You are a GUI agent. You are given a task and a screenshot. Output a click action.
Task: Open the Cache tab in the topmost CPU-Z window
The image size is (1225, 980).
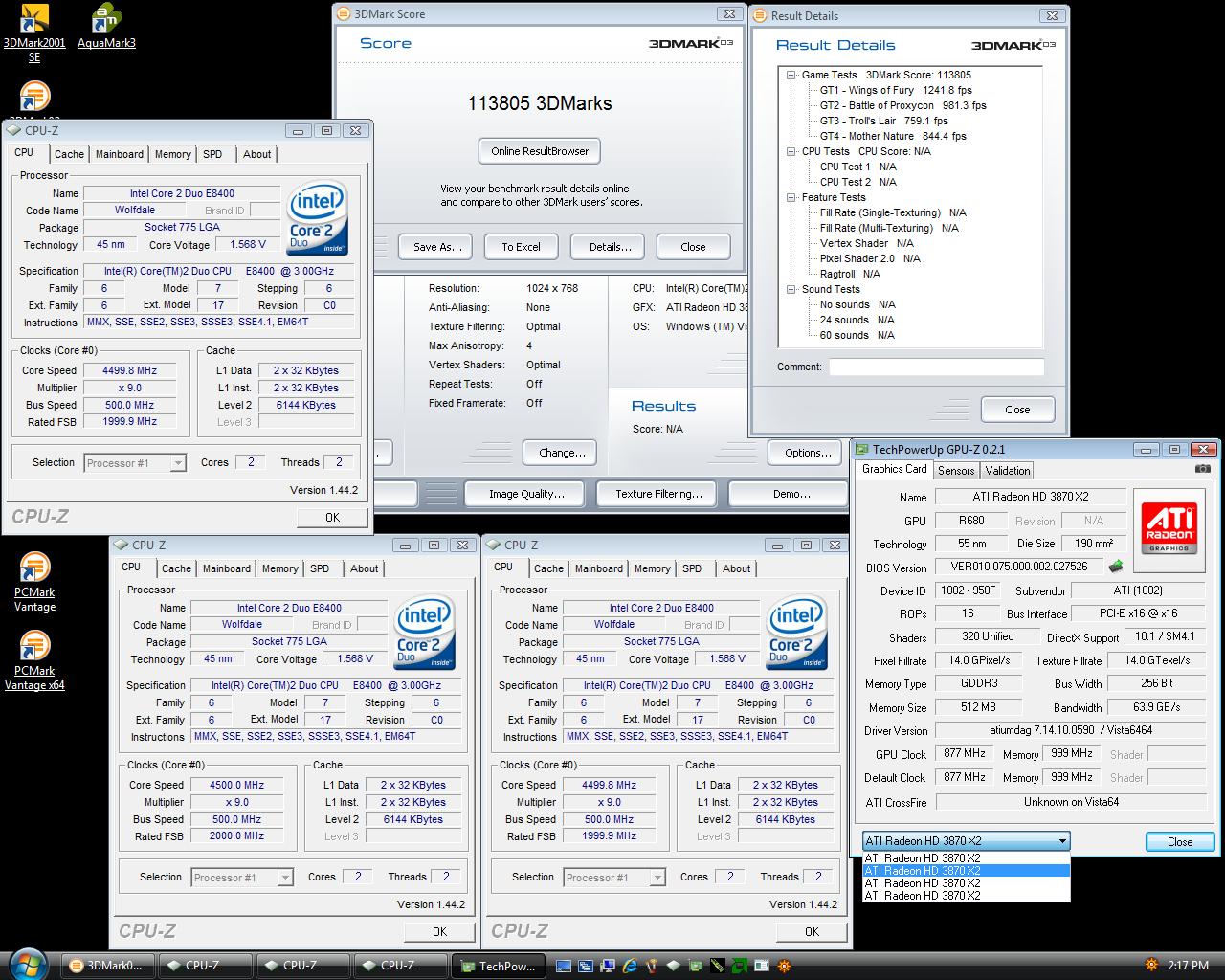point(69,154)
